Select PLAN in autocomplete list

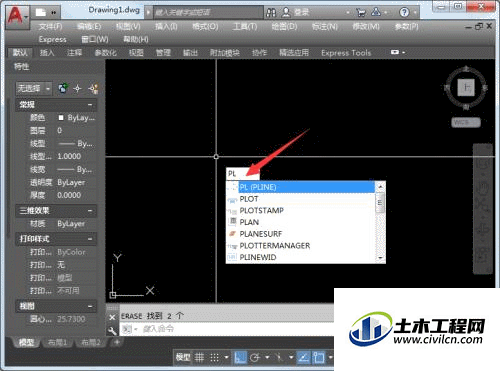point(300,222)
